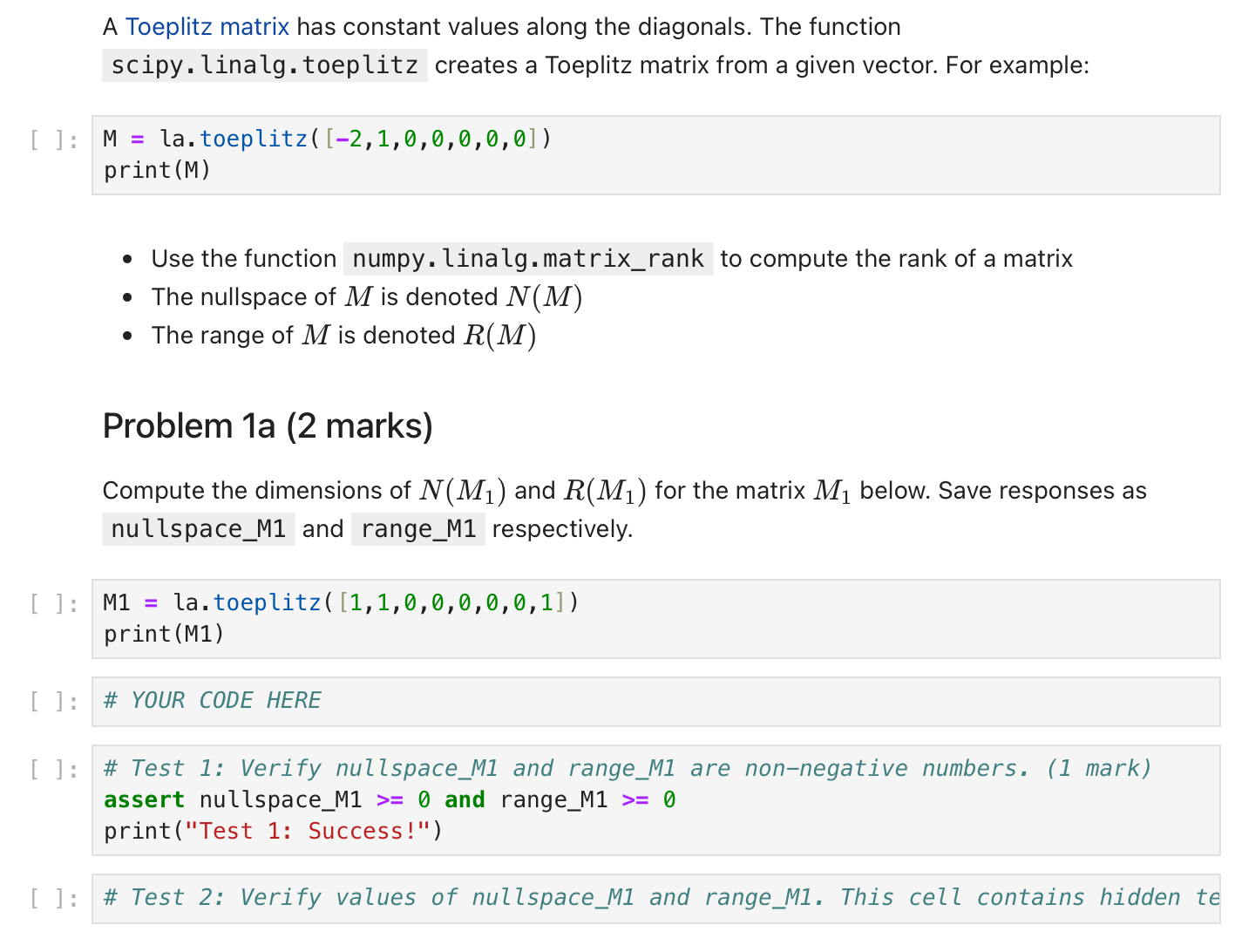1235x952 pixels.
Task: Click the nullspace_M1 inline code
Action: point(198,528)
